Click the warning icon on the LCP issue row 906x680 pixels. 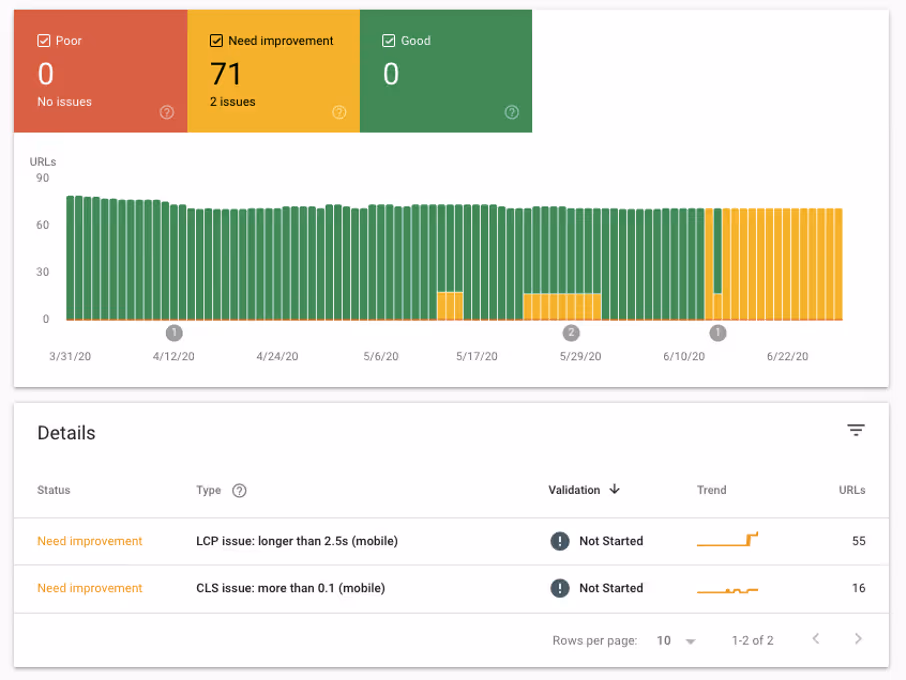point(560,541)
